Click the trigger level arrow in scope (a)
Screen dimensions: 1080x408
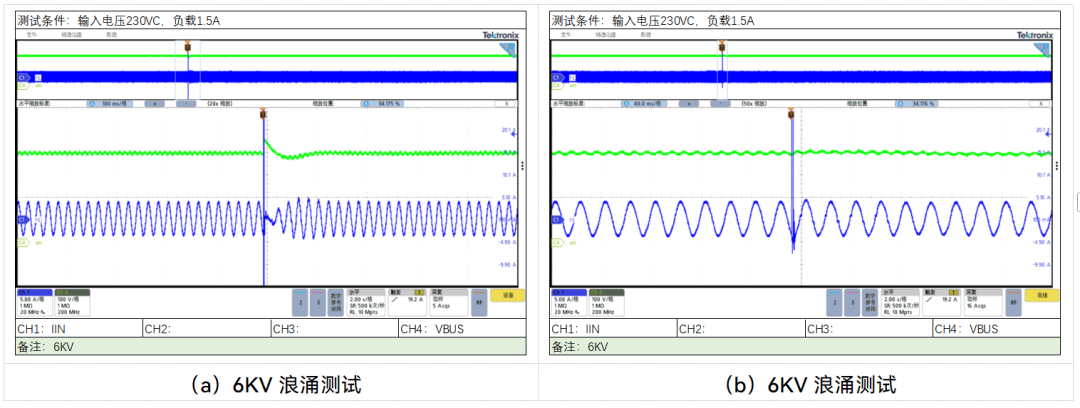[x=514, y=135]
